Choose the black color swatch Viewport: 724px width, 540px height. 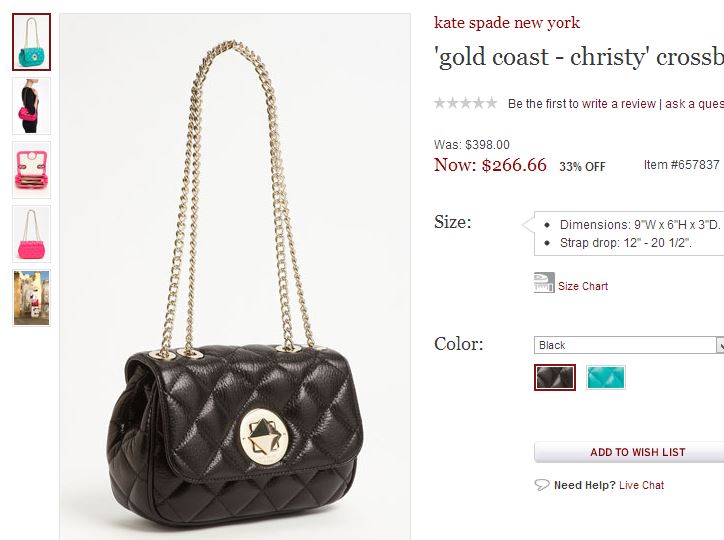[555, 377]
